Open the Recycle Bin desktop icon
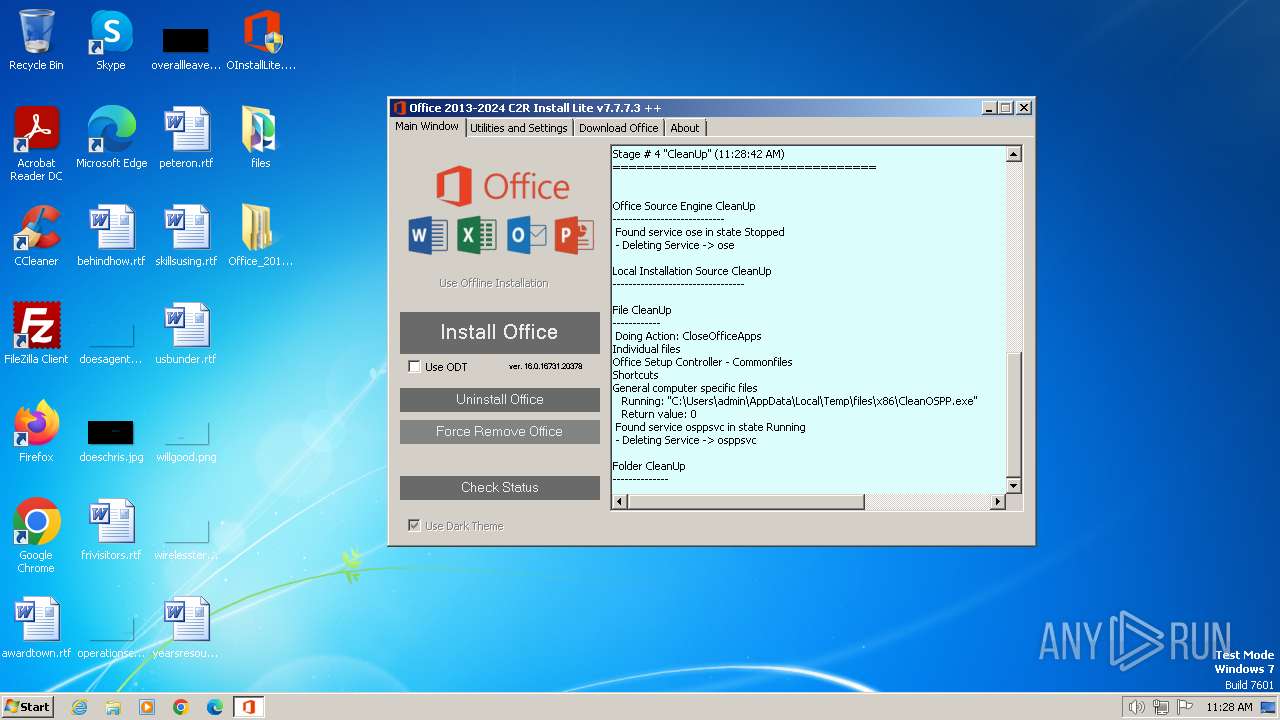 coord(36,40)
